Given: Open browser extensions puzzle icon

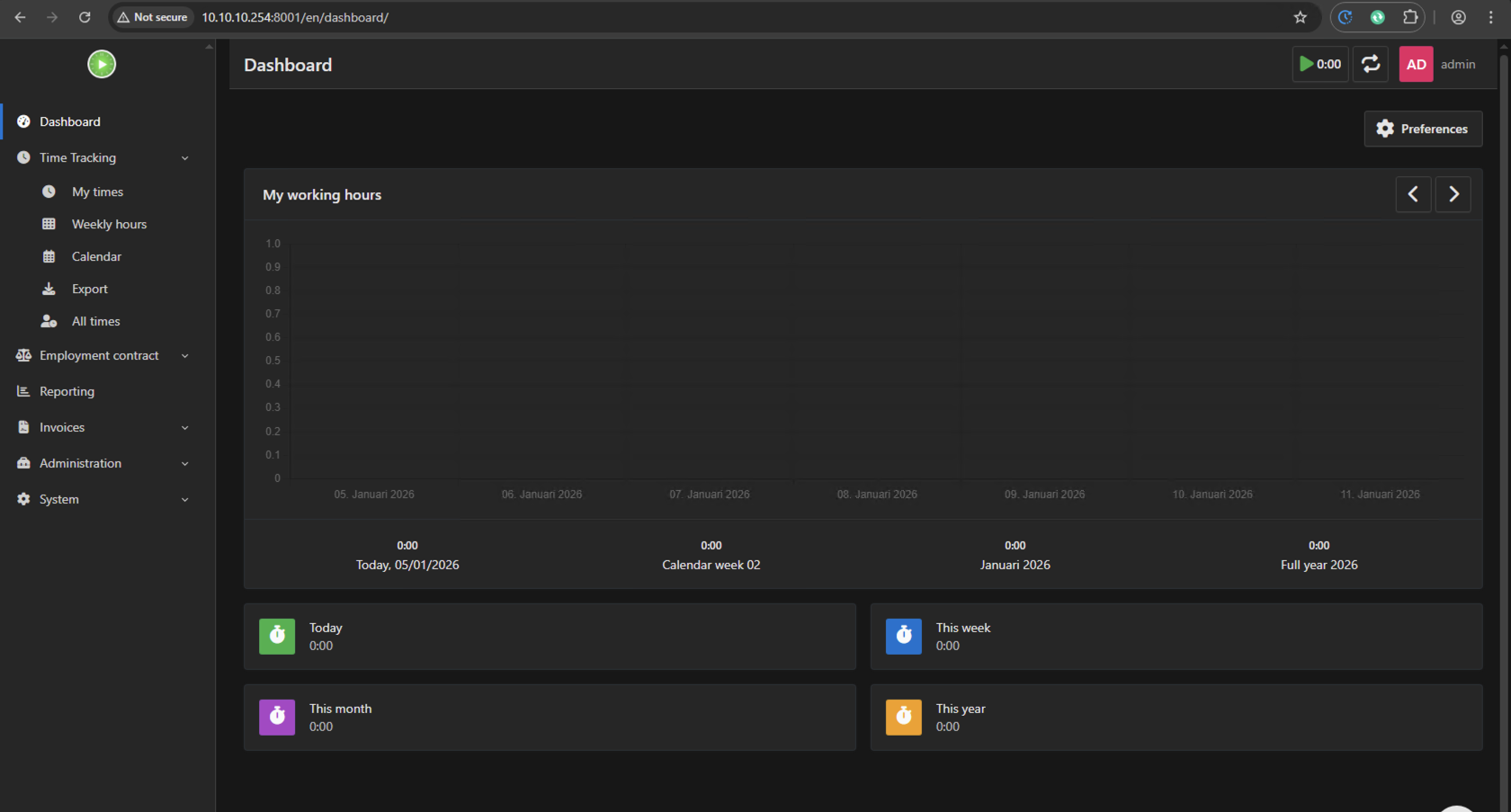Looking at the screenshot, I should [1409, 17].
